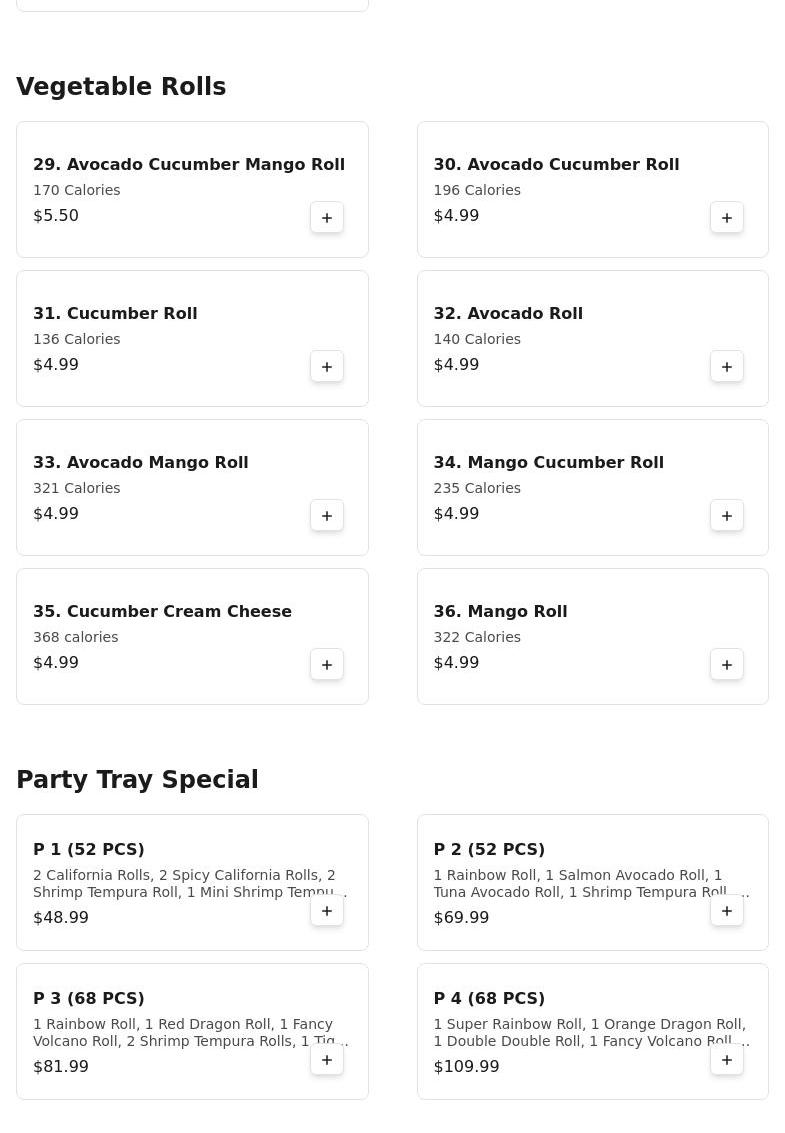Viewport: 785px width, 1133px height.
Task: Click the Party Tray Special heading
Action: pos(137,780)
